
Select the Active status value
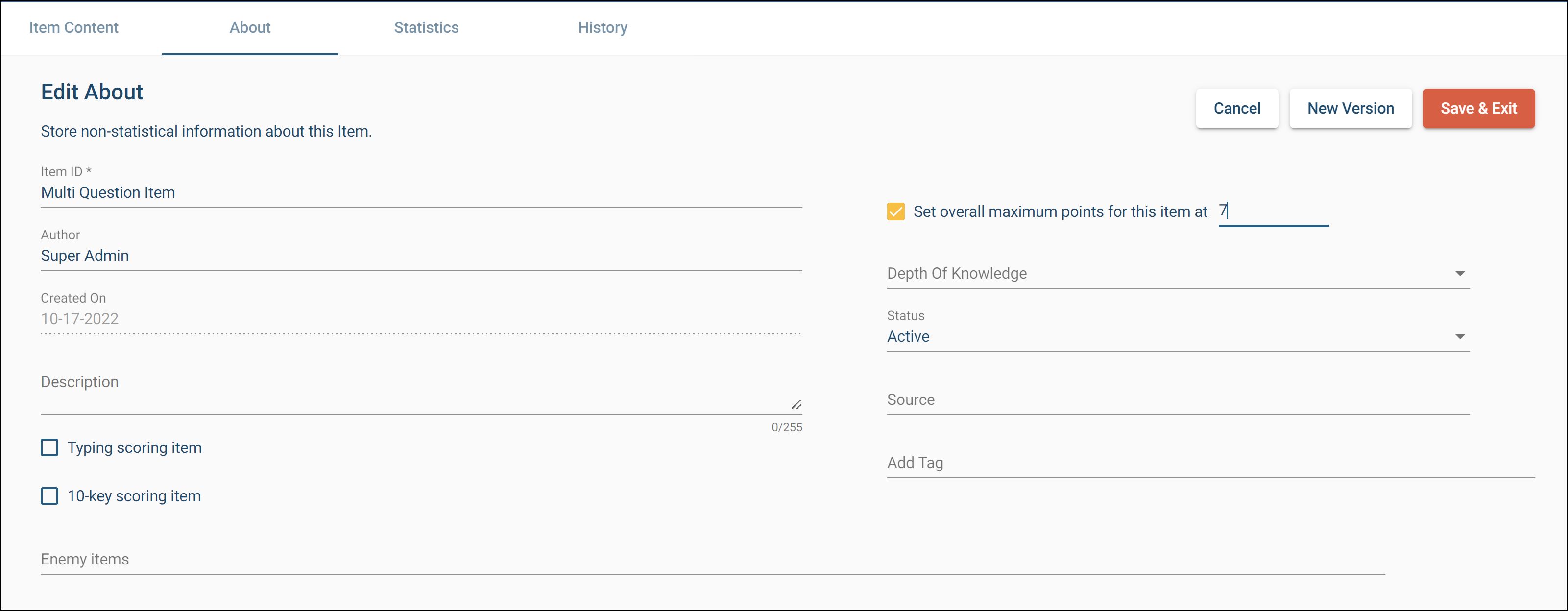click(x=908, y=336)
